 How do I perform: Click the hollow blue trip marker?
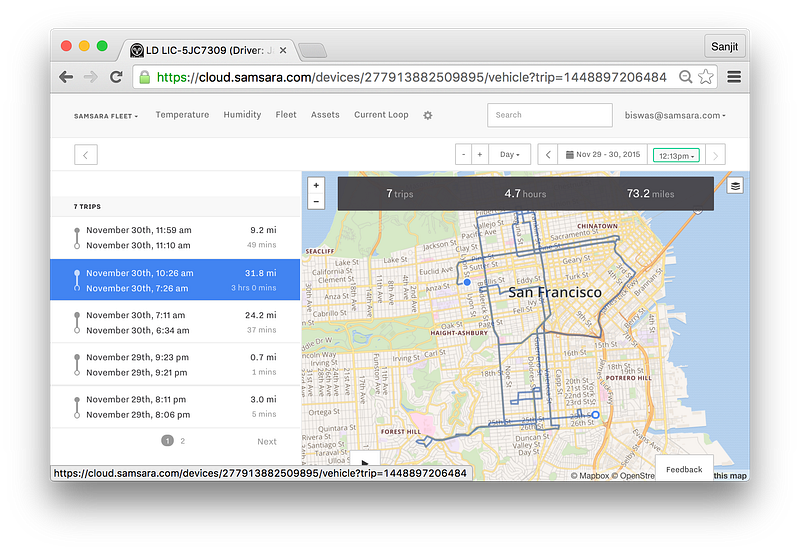[595, 415]
